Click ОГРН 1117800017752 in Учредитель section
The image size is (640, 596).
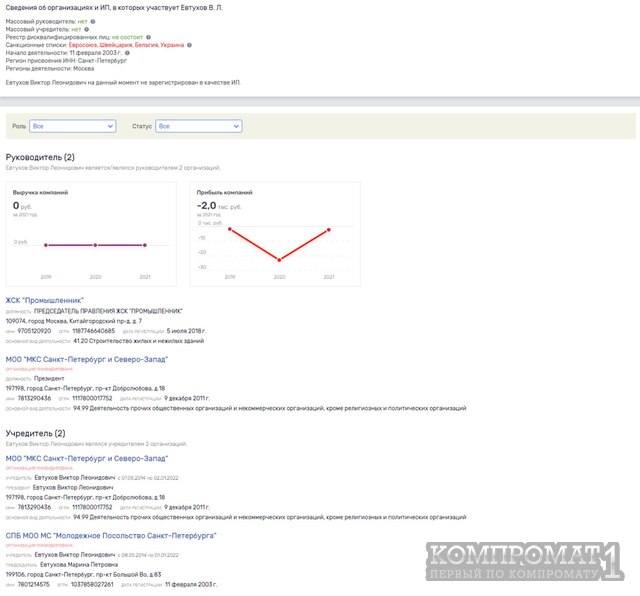(92, 507)
